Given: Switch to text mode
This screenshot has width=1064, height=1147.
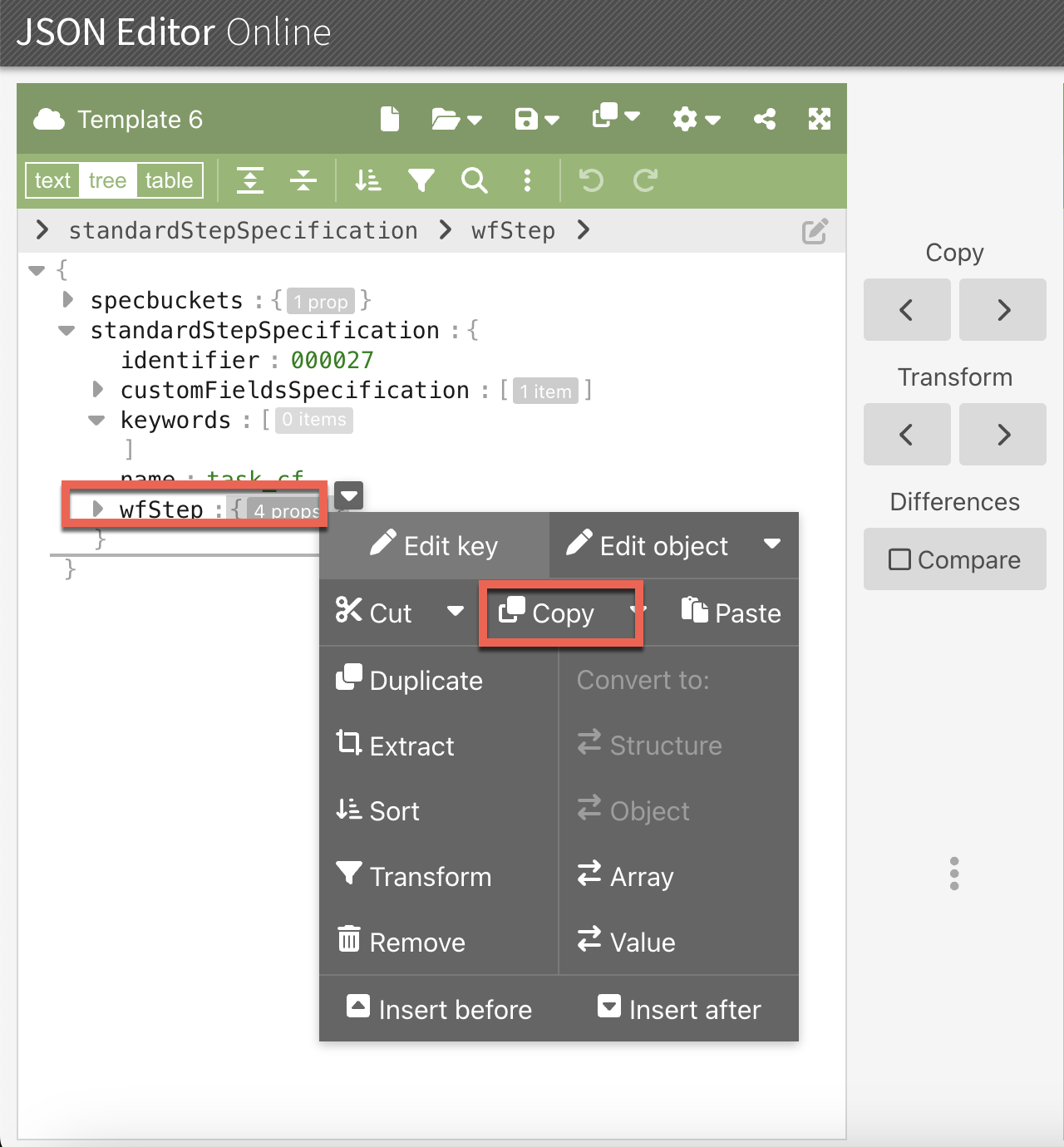Looking at the screenshot, I should pos(52,180).
